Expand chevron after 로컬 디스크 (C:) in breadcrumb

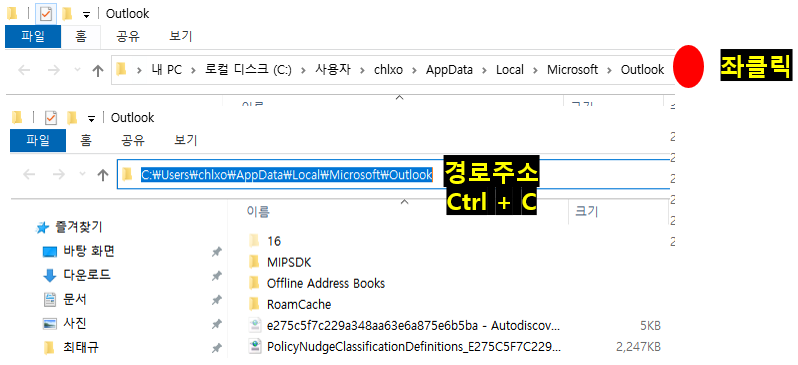(304, 70)
